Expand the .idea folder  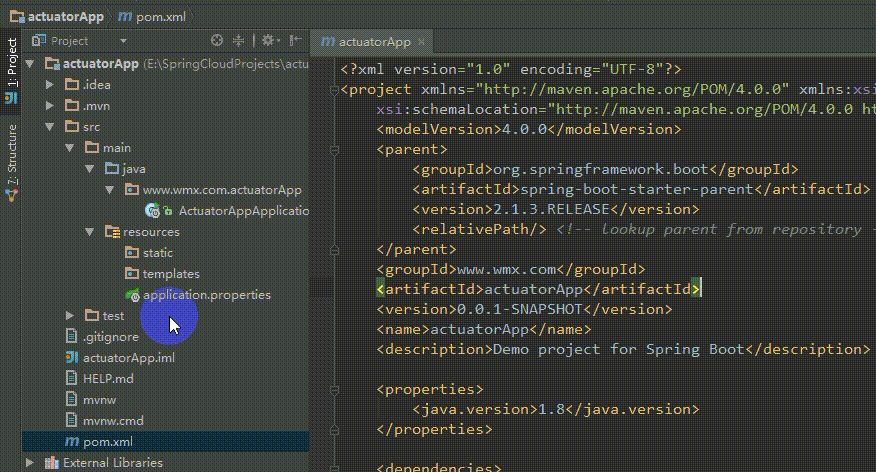(x=50, y=85)
